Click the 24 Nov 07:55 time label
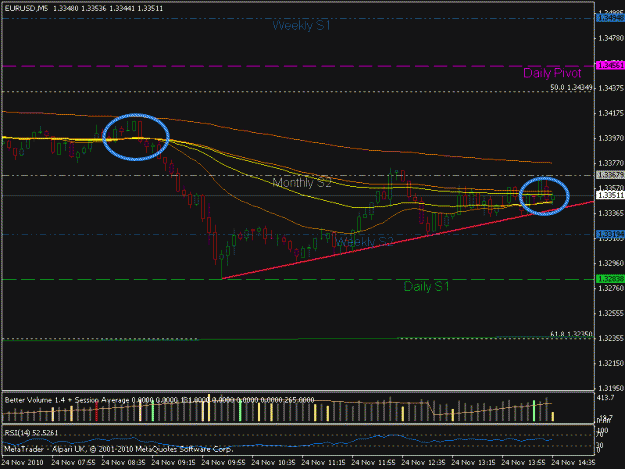 tap(73, 463)
